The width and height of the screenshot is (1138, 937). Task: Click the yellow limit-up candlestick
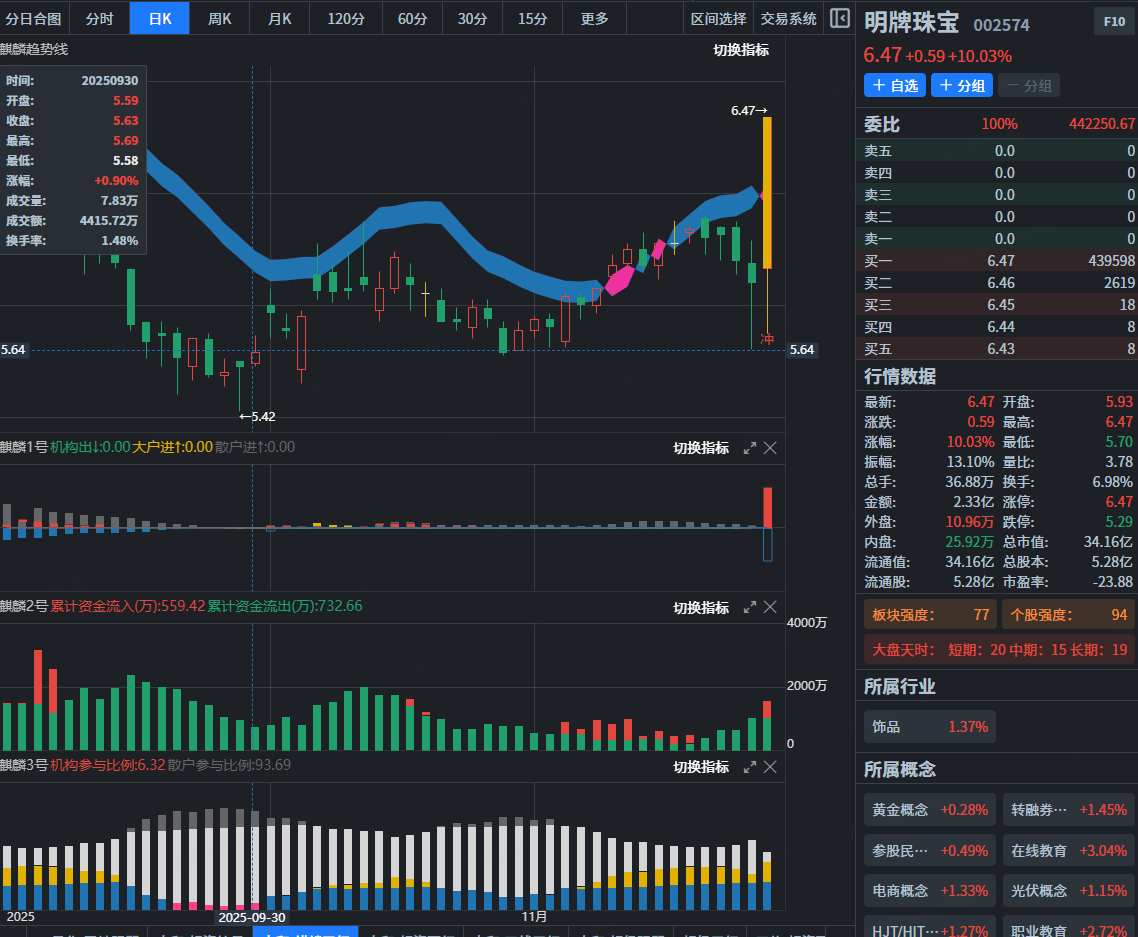pos(767,192)
